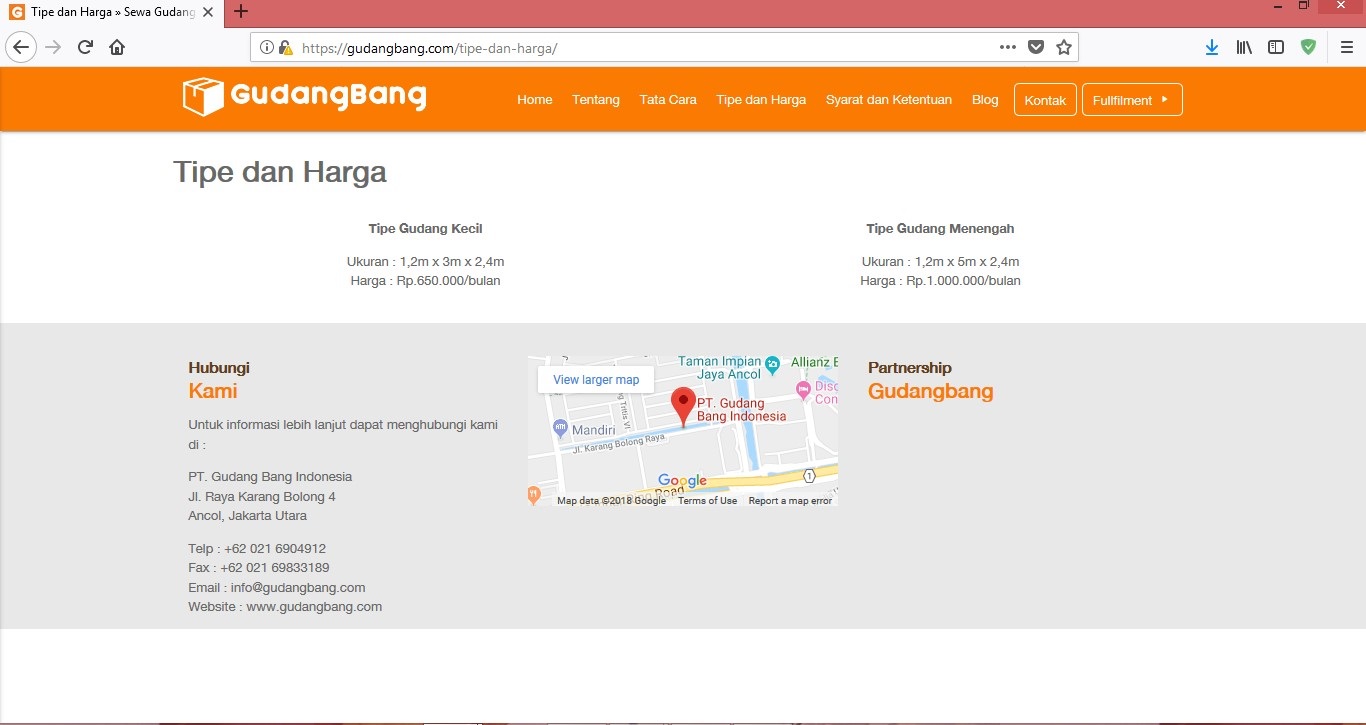1366x725 pixels.
Task: Open the Tata Cara menu item
Action: tap(668, 100)
